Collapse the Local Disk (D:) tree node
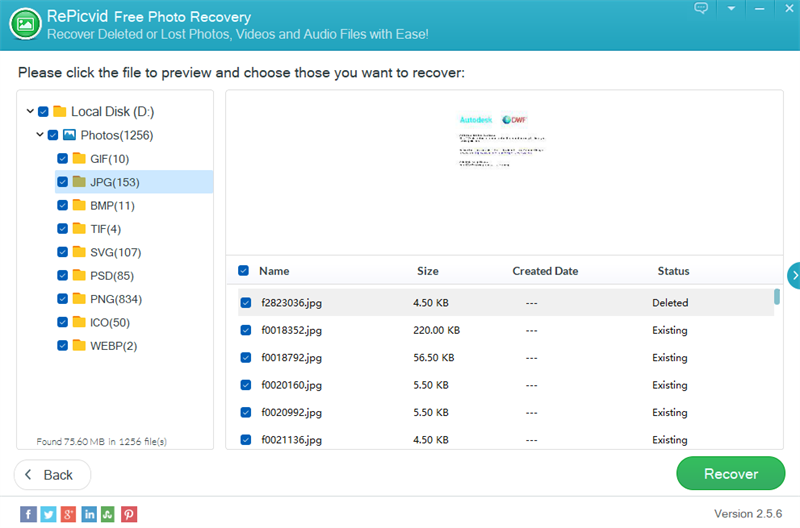The height and width of the screenshot is (528, 800). pos(30,111)
